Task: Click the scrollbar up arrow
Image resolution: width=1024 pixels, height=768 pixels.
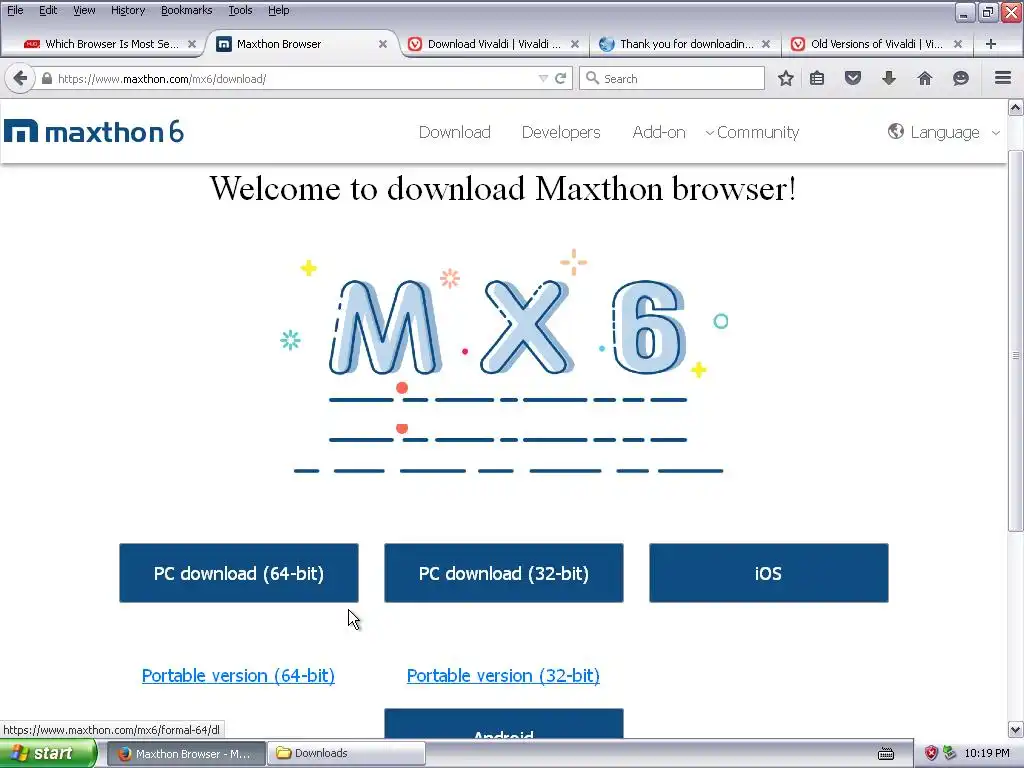Action: tap(1016, 108)
